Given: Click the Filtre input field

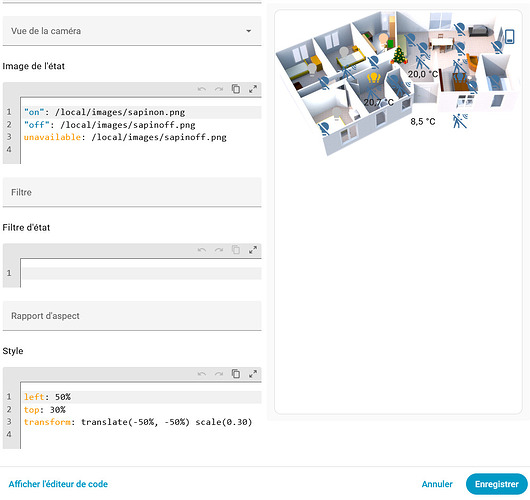Looking at the screenshot, I should click(132, 192).
